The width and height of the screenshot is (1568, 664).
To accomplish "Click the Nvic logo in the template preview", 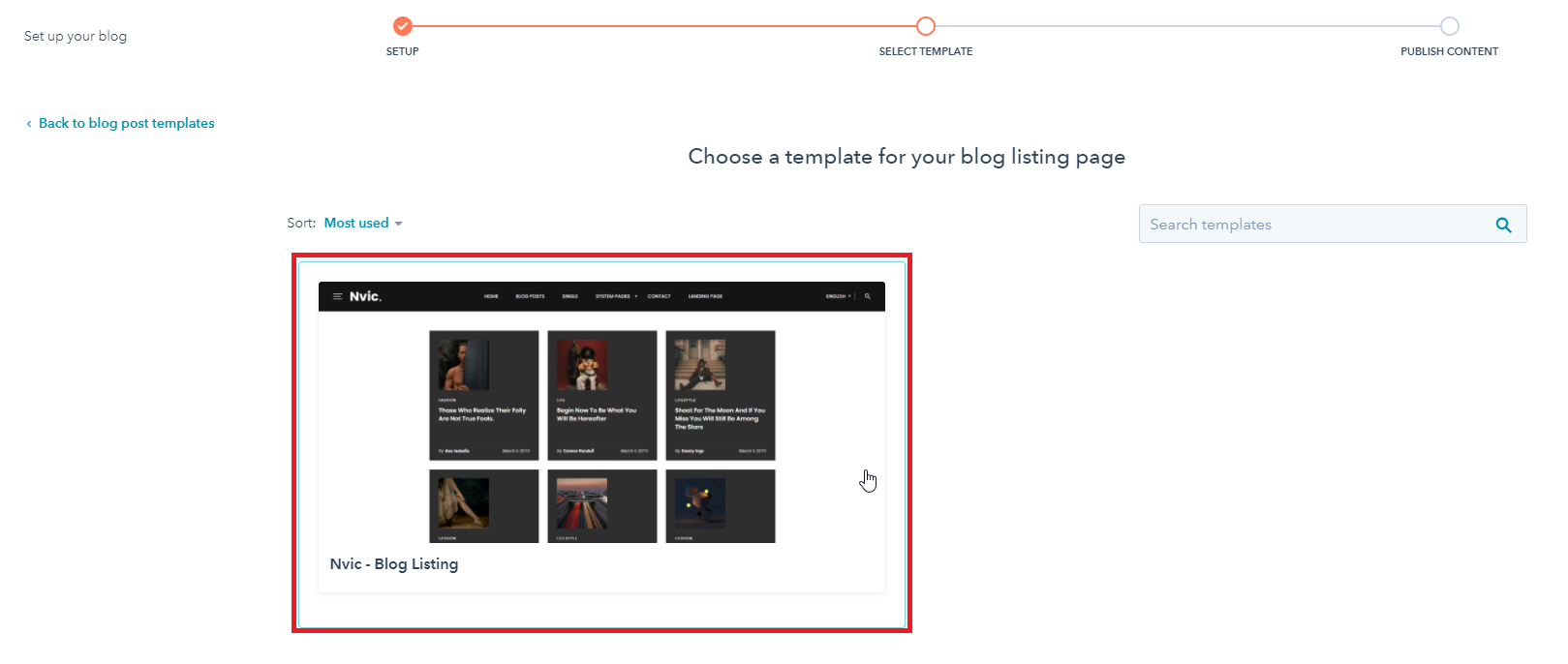I will 365,296.
